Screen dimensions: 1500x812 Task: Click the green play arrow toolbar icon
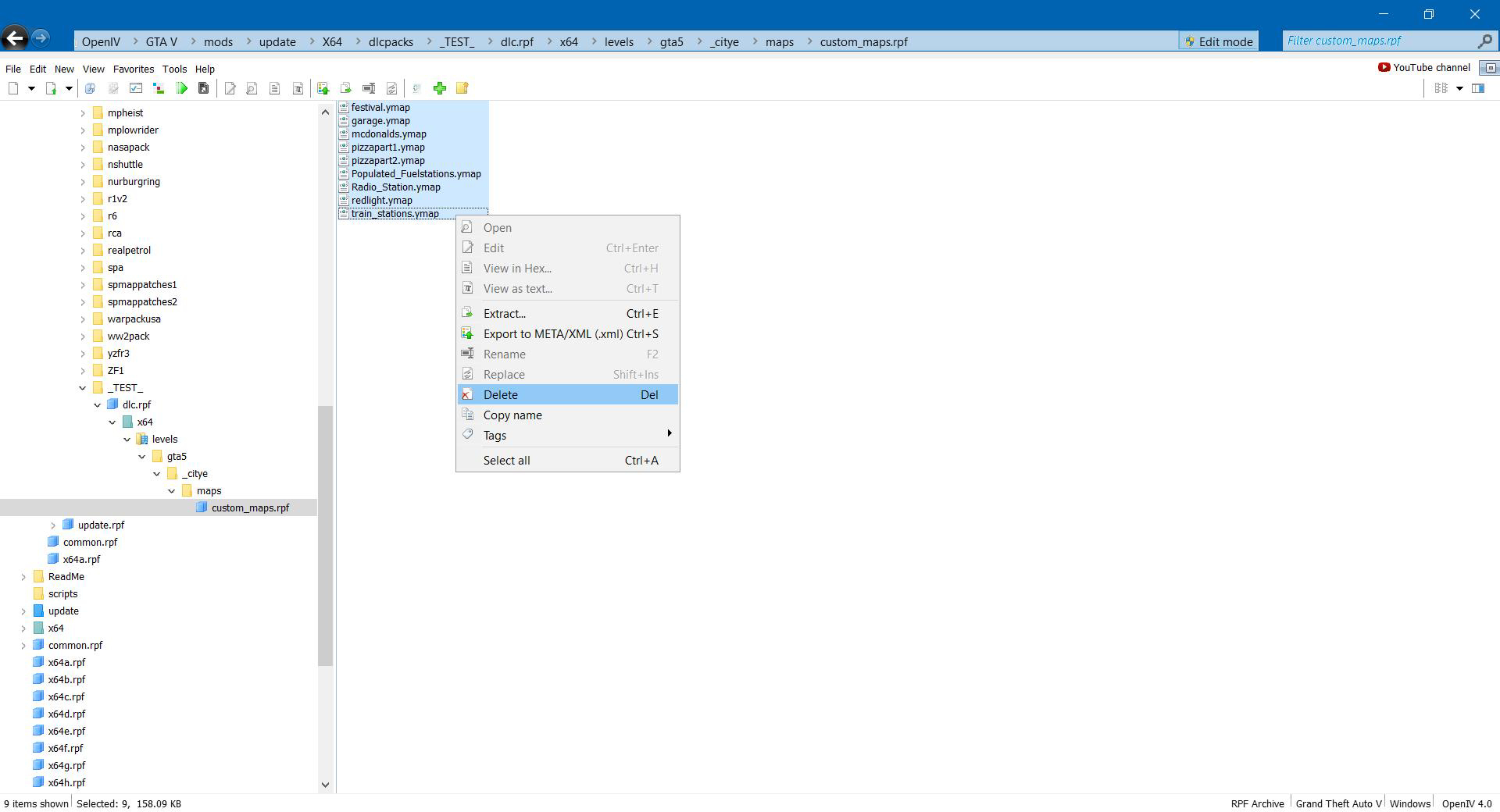(181, 88)
